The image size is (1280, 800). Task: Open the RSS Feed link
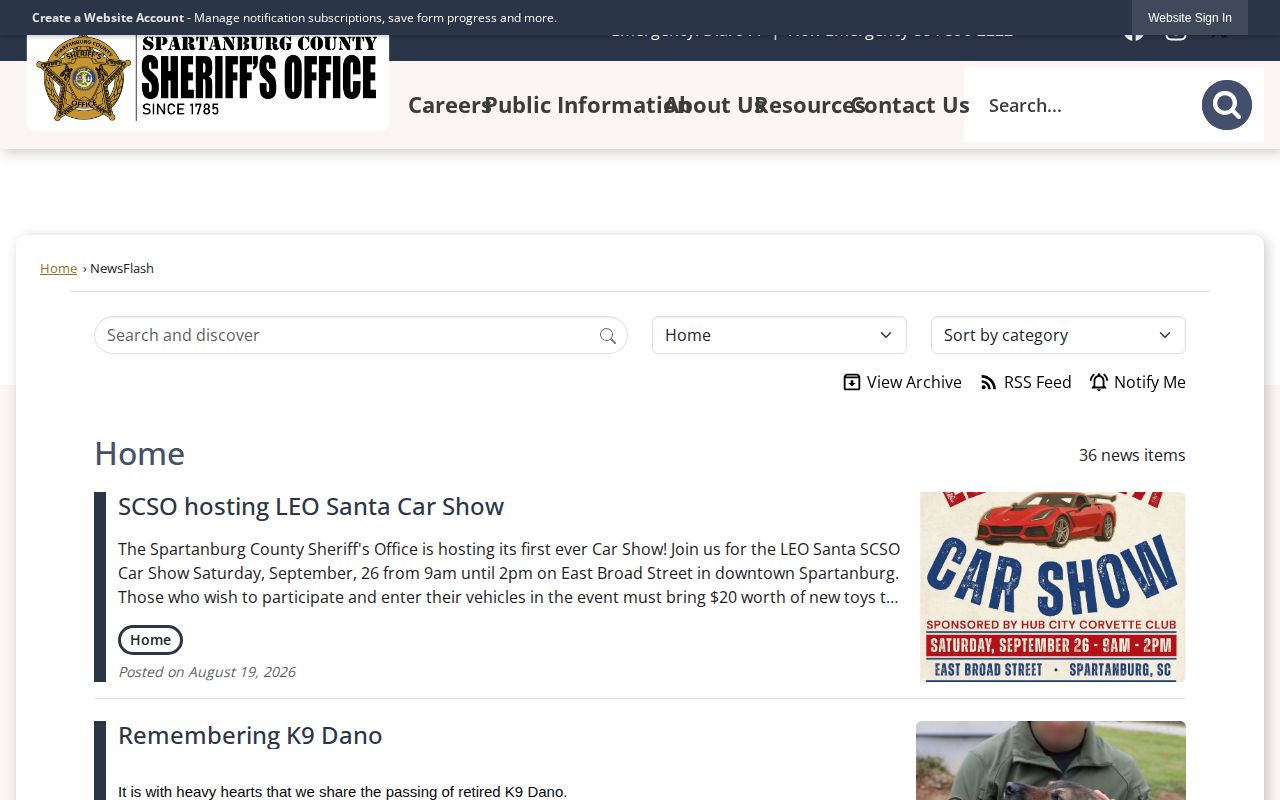pos(1026,382)
